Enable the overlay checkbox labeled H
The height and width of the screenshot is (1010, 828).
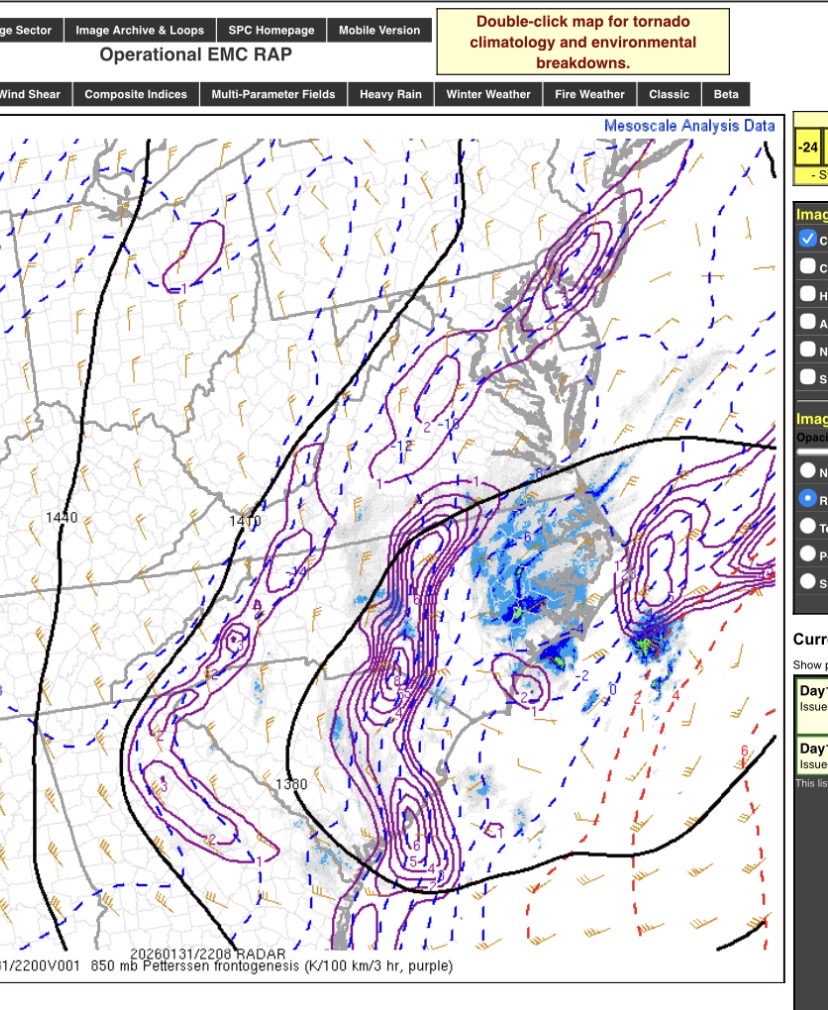(808, 294)
